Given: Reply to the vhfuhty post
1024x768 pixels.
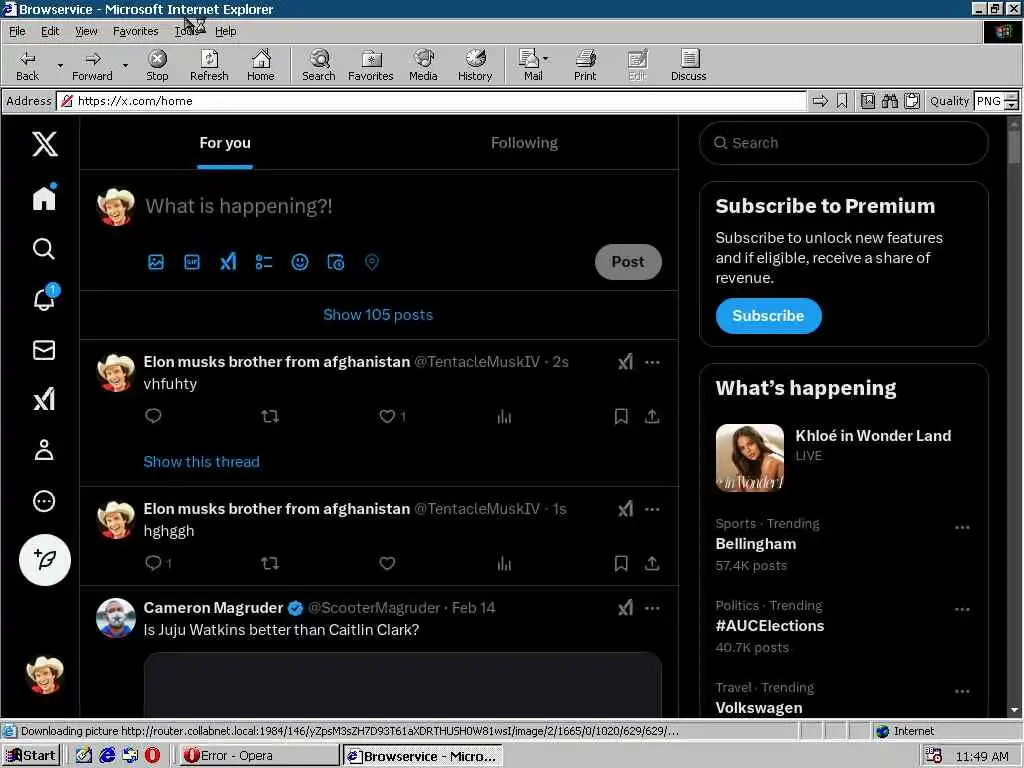Looking at the screenshot, I should click(x=153, y=416).
